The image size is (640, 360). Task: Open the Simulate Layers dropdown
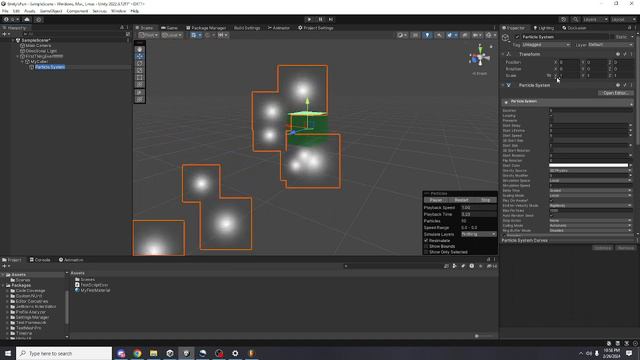pos(478,234)
